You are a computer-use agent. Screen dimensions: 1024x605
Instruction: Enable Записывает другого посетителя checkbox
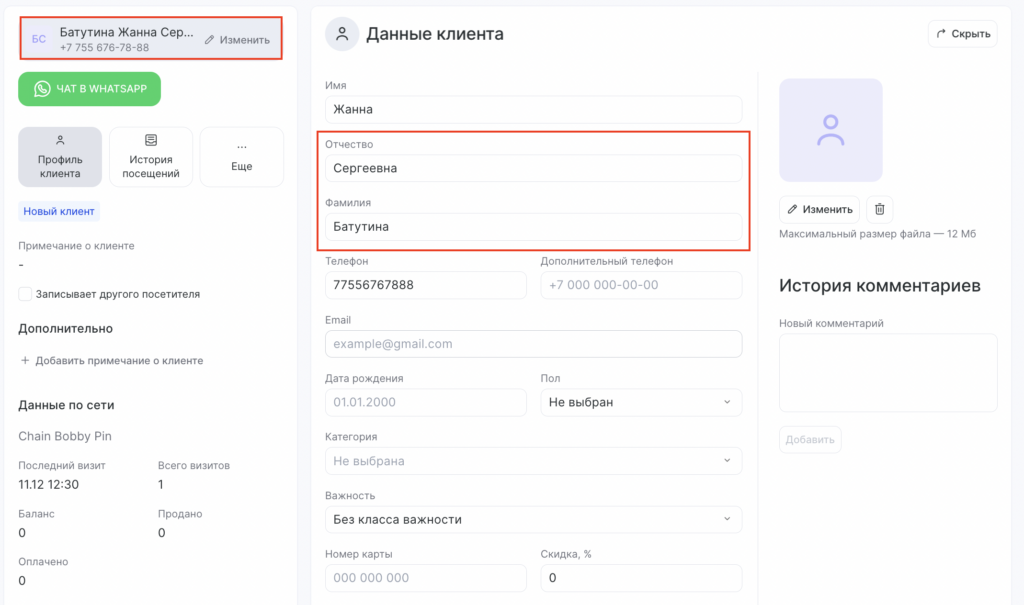click(25, 294)
